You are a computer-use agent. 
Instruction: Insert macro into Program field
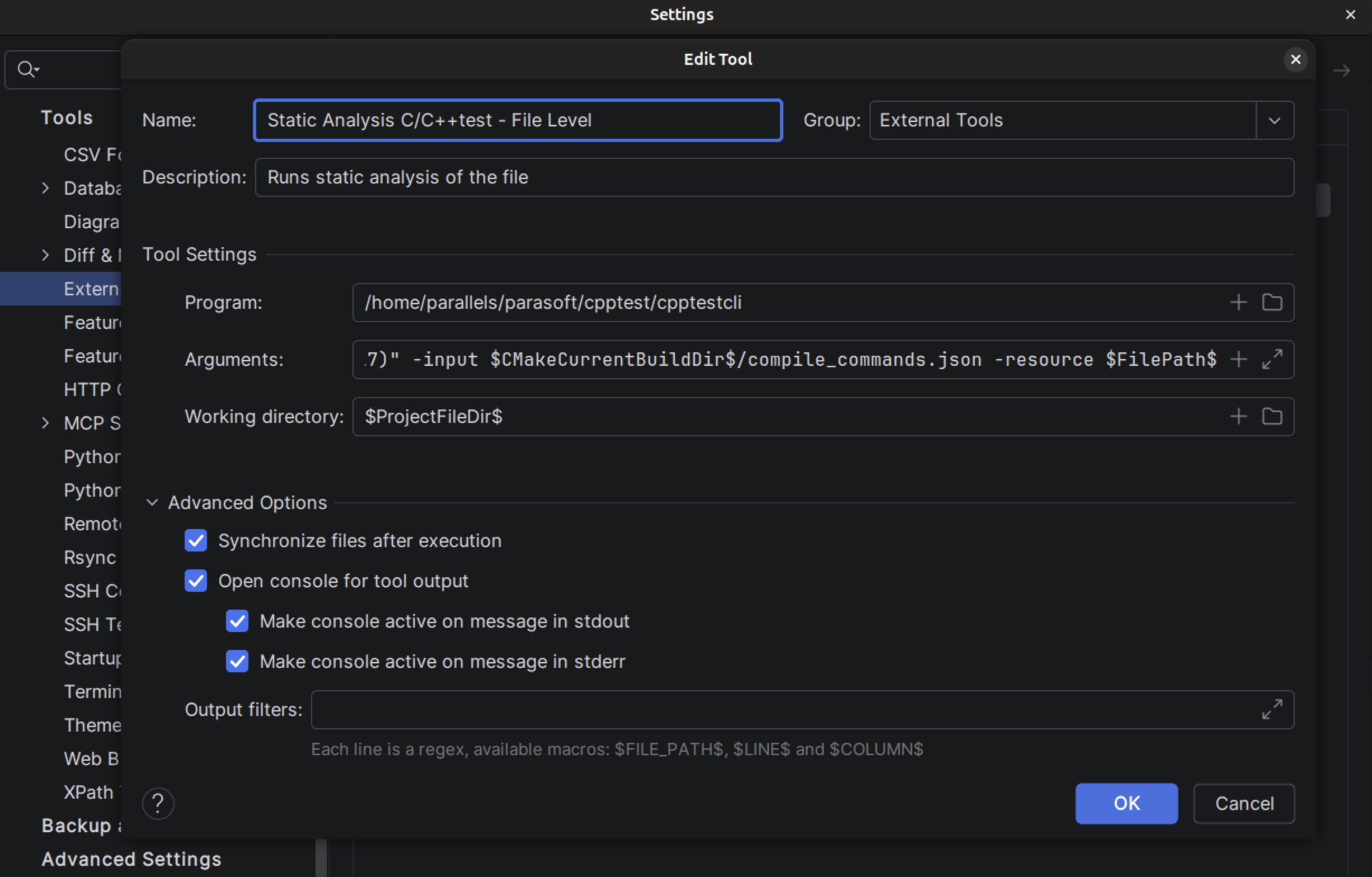click(1239, 303)
